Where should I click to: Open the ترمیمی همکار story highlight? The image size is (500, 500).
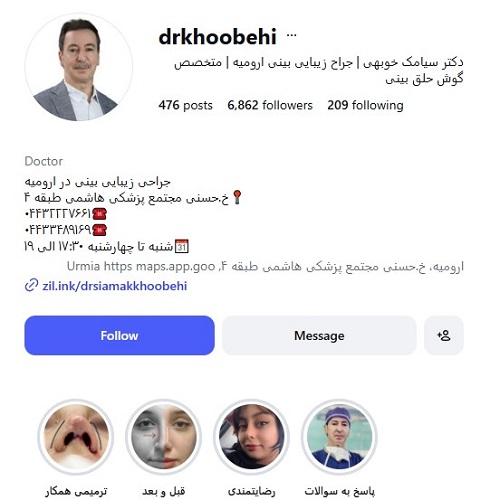point(76,437)
